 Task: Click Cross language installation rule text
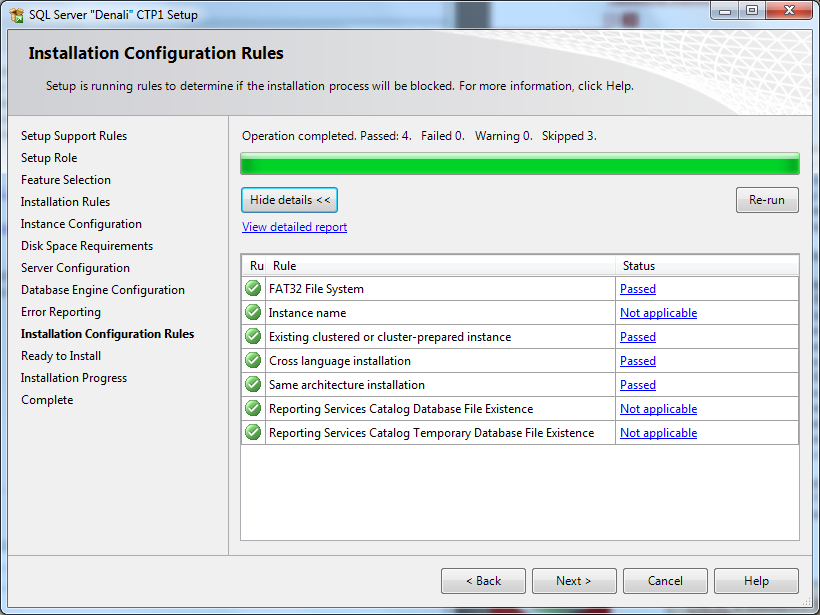339,361
